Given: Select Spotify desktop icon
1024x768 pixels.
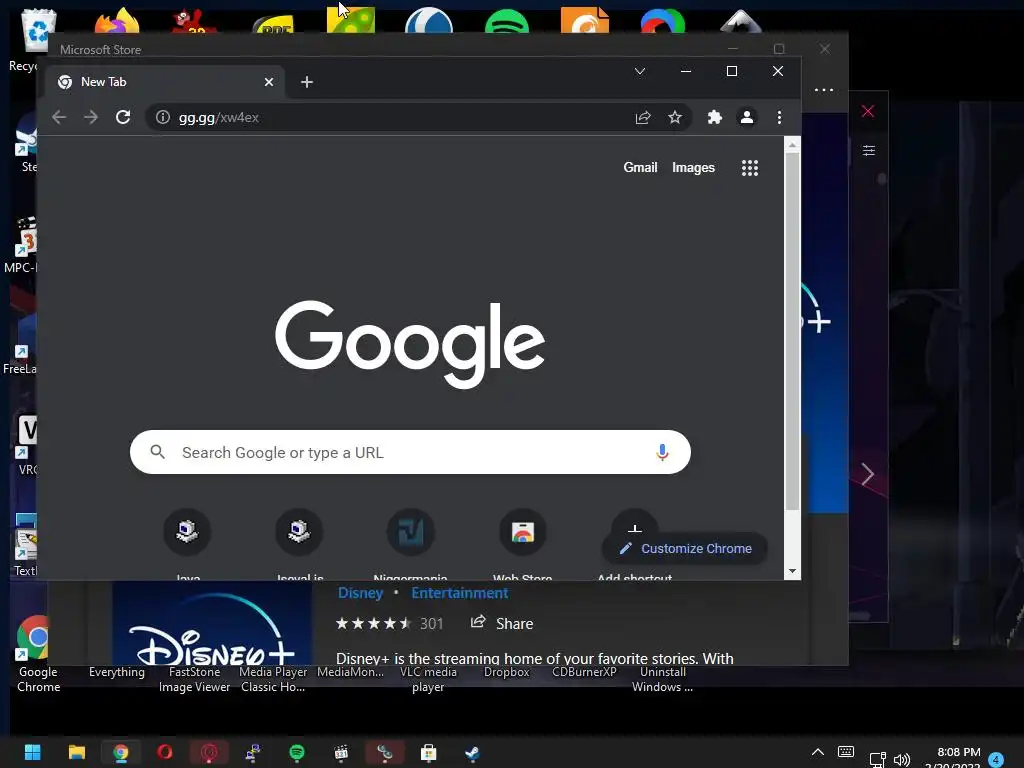Looking at the screenshot, I should 507,21.
